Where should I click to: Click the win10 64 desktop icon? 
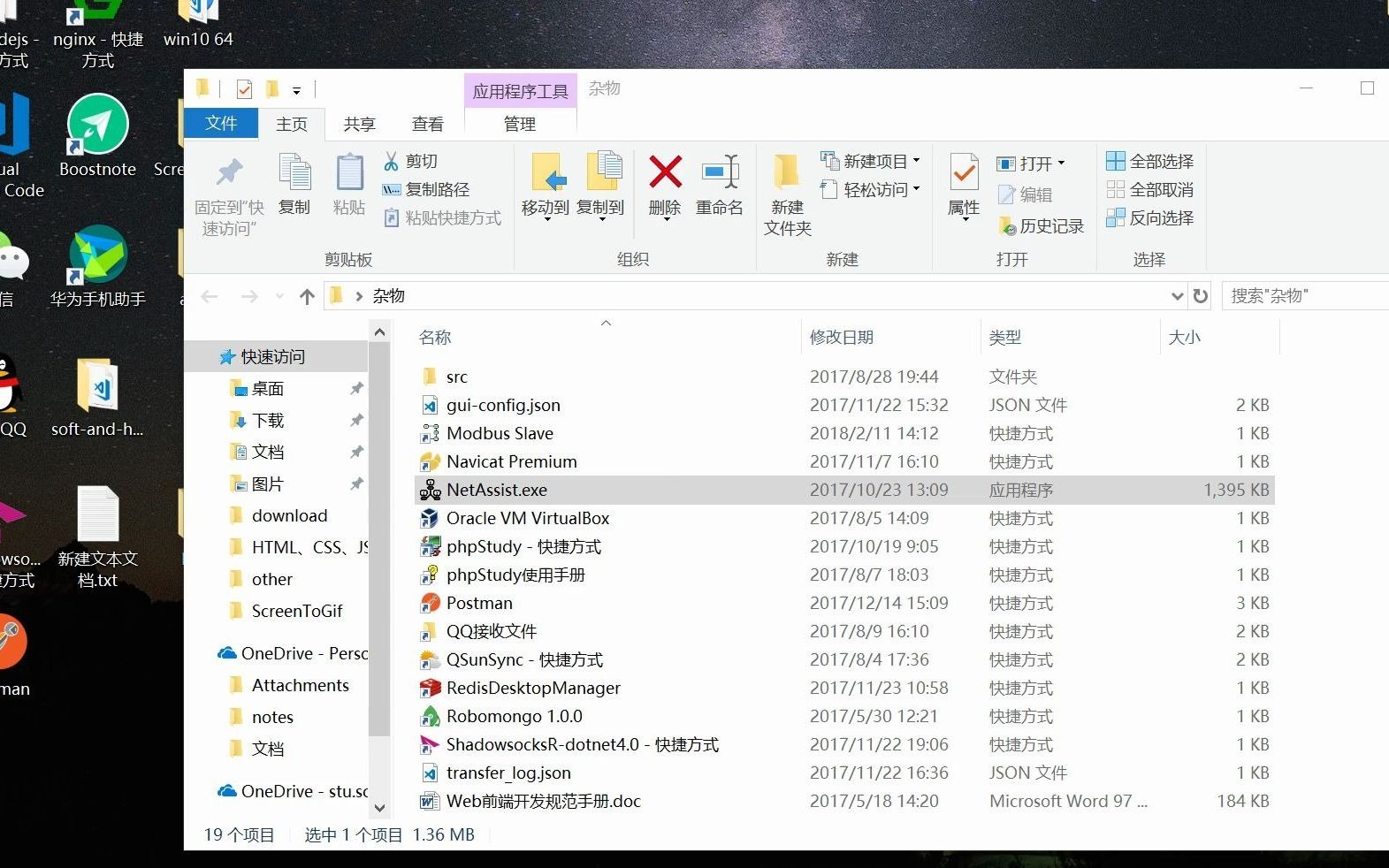198,24
